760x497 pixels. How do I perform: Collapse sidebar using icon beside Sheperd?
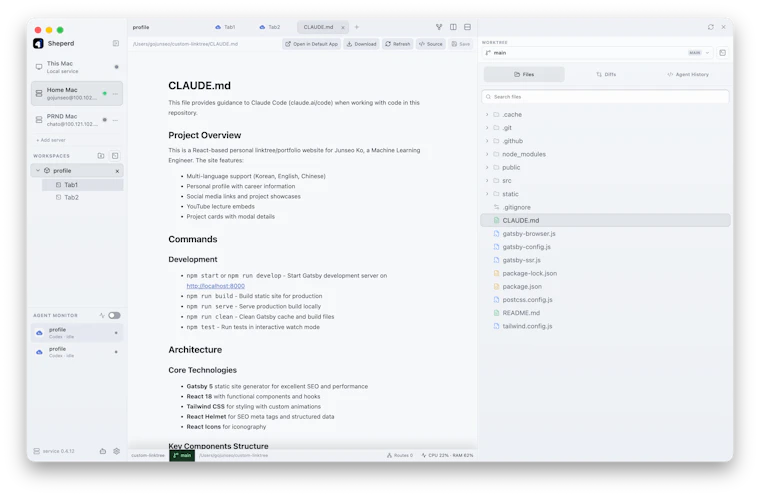[116, 43]
